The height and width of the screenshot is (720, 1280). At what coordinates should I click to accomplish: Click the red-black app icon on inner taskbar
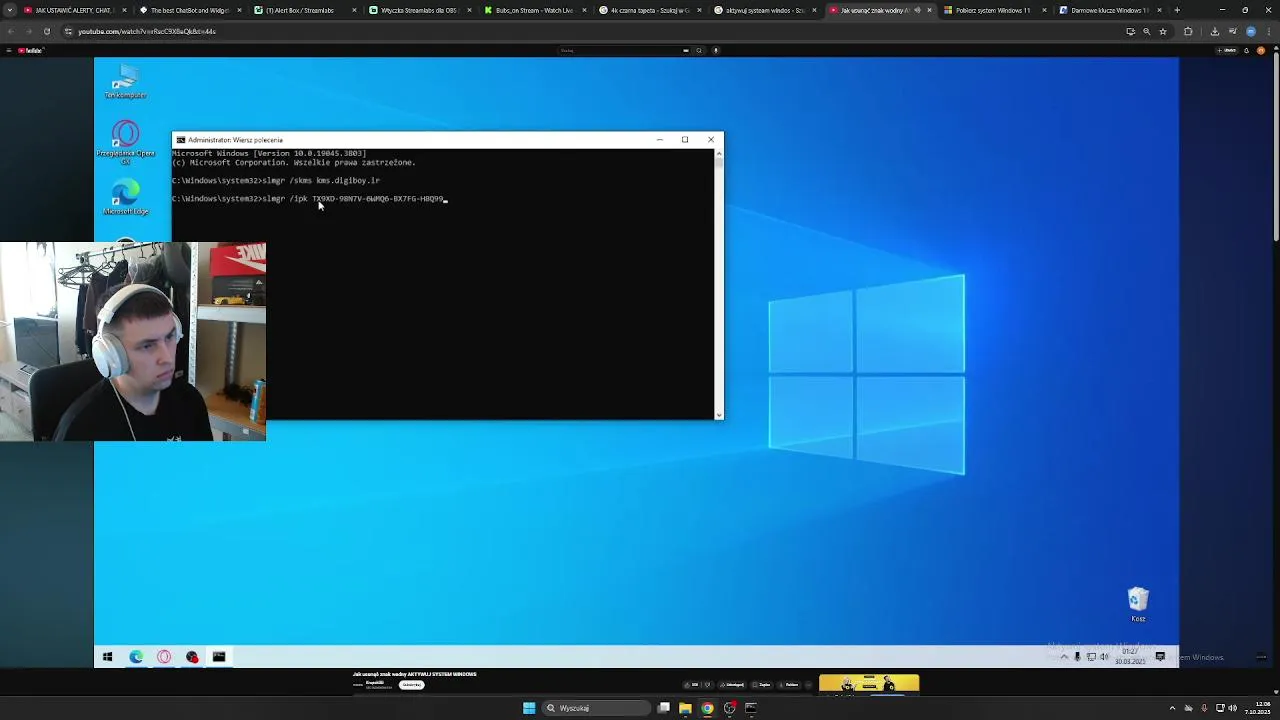tap(192, 657)
